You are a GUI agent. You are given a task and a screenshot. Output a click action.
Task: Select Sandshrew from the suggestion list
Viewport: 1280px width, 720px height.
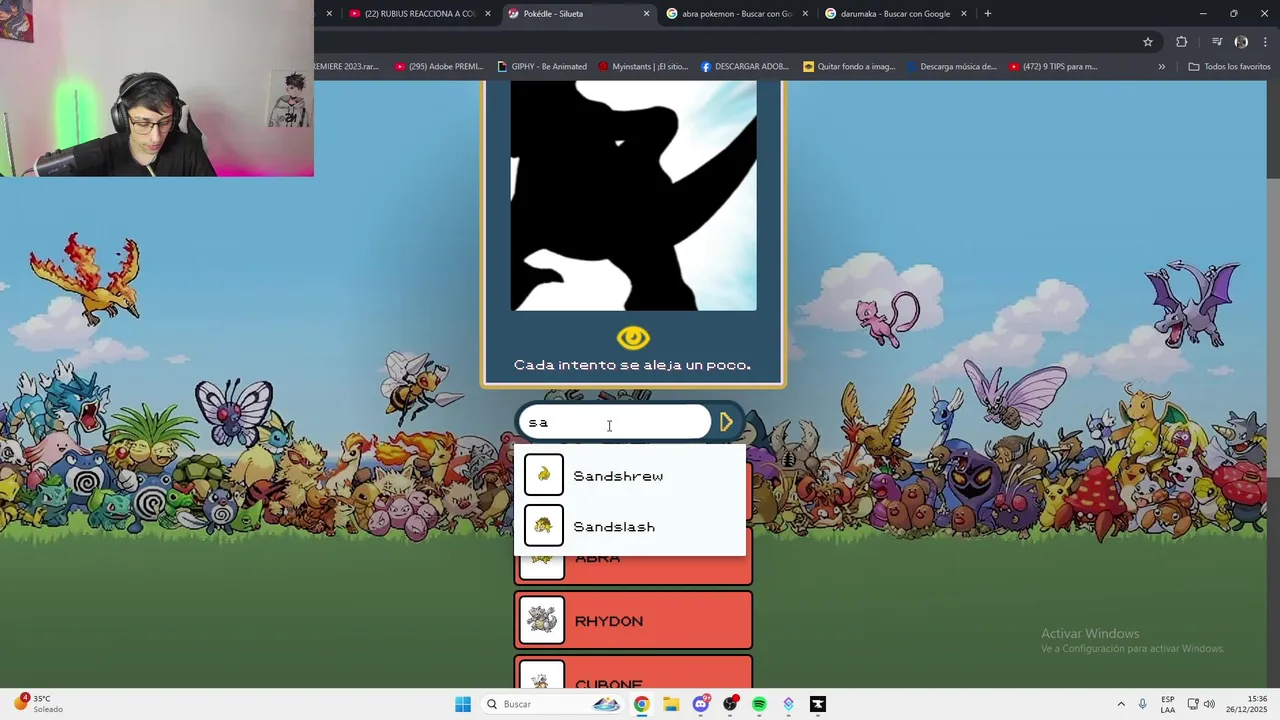[x=630, y=475]
